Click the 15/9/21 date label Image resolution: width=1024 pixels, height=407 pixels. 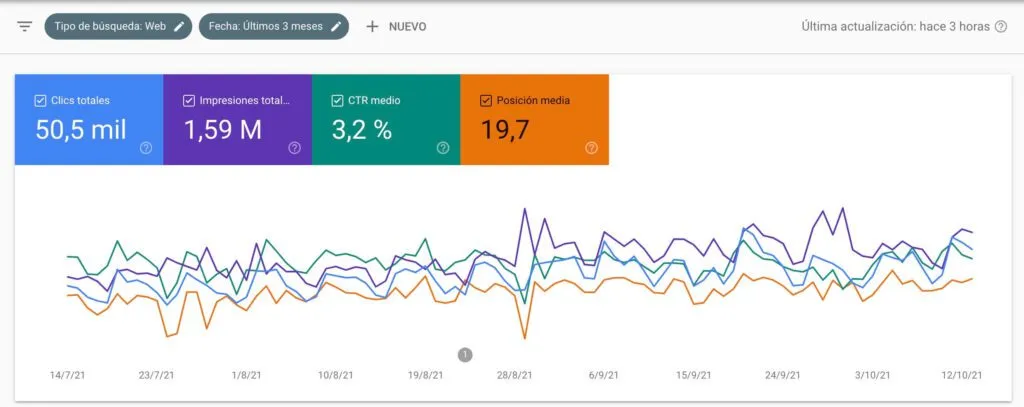coord(694,376)
